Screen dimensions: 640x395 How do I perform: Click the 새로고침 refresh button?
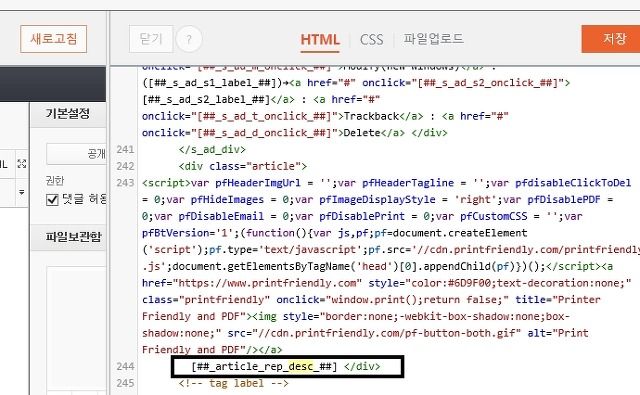(x=53, y=39)
